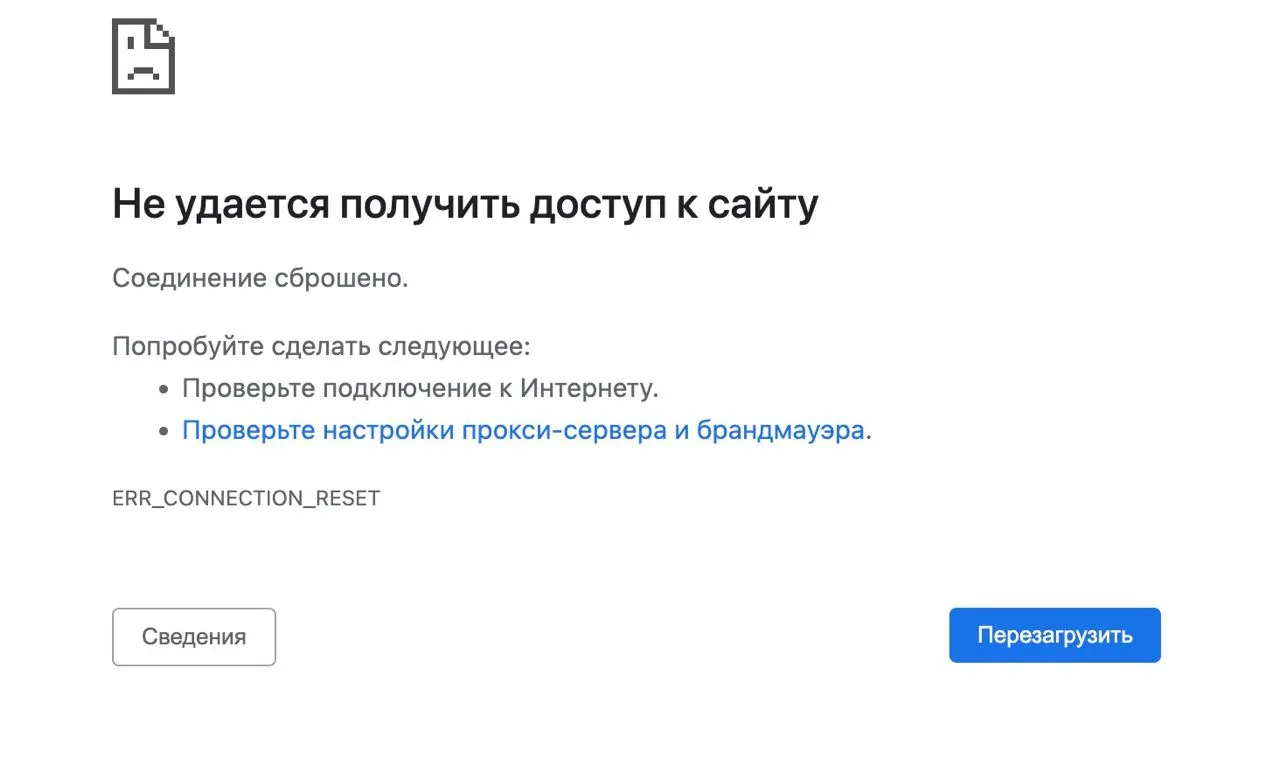Open the proxy and firewall settings link
Image resolution: width=1280 pixels, height=766 pixels.
[x=523, y=431]
